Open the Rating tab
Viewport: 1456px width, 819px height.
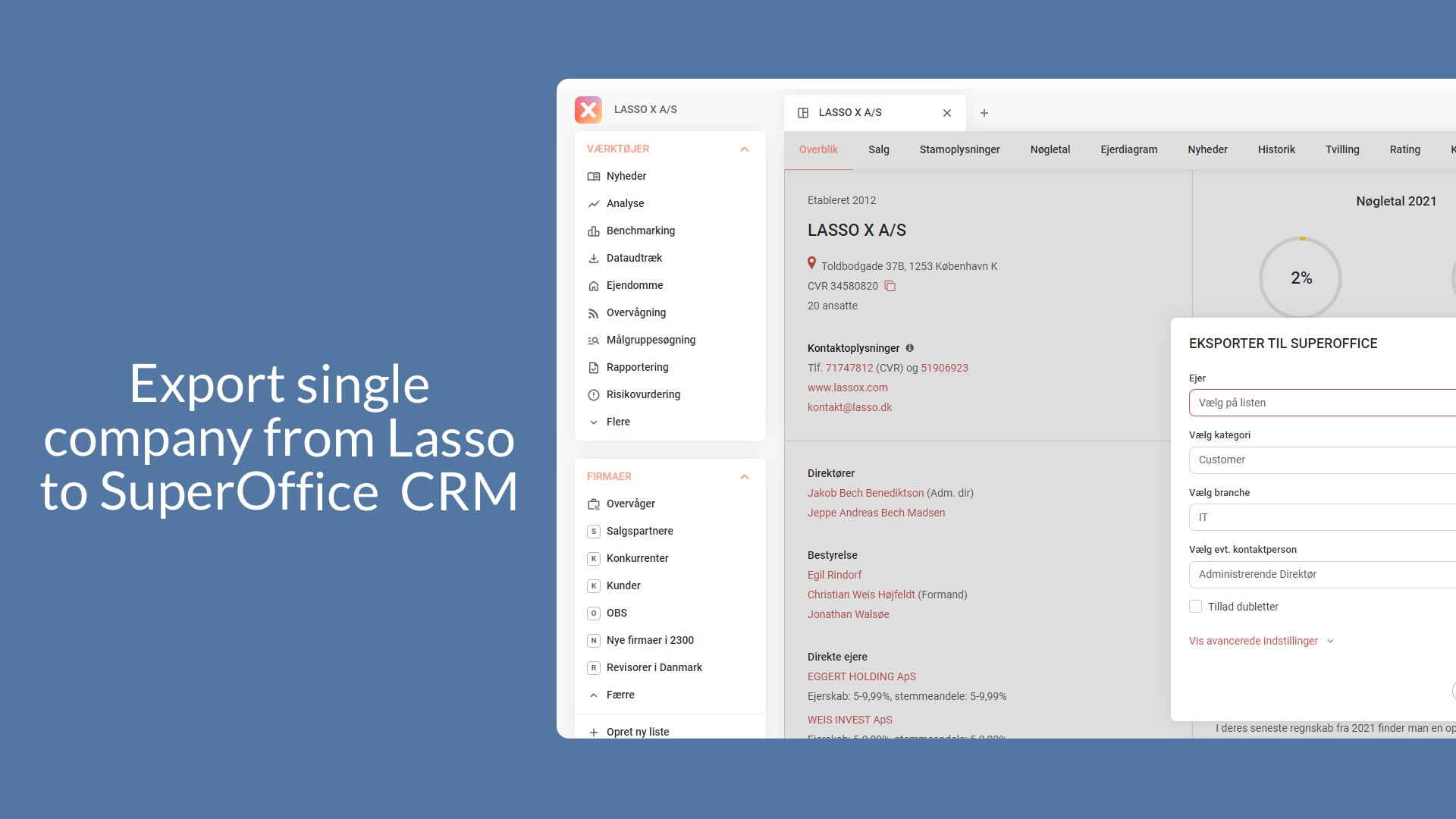tap(1404, 150)
